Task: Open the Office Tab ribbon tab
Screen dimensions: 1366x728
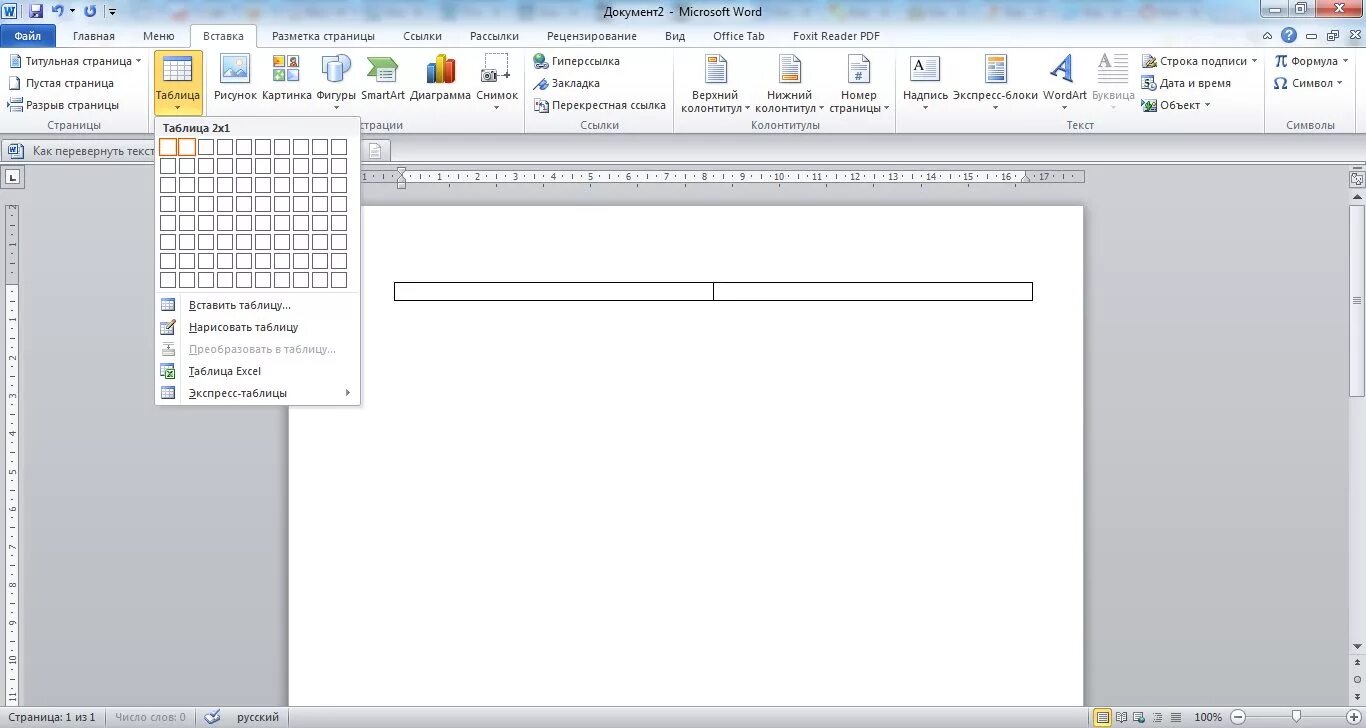Action: [x=739, y=36]
